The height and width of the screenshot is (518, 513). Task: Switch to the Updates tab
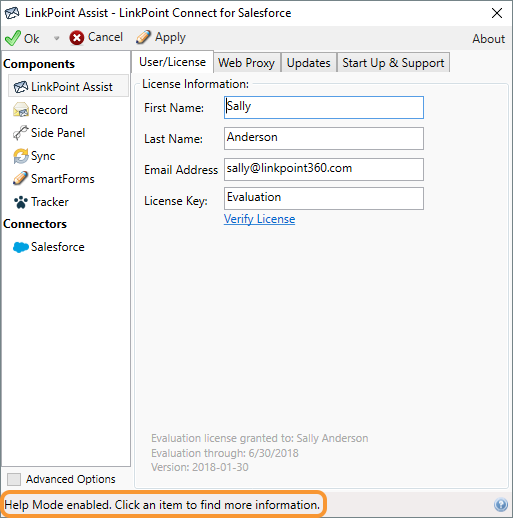(309, 63)
